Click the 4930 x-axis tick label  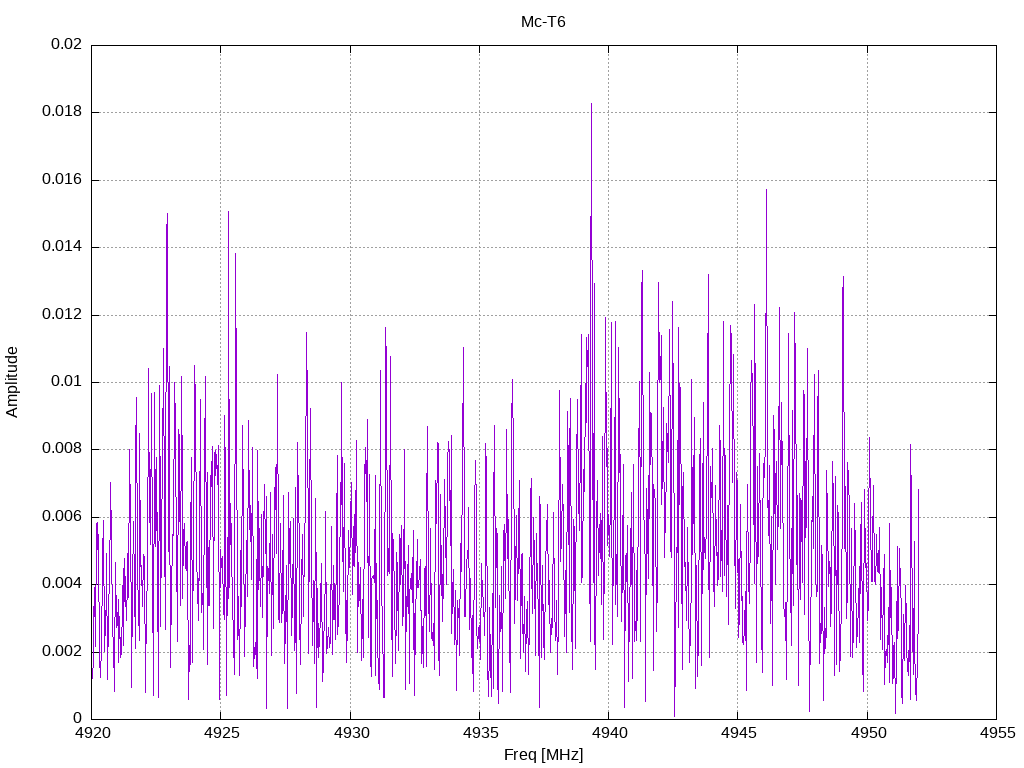[x=351, y=733]
